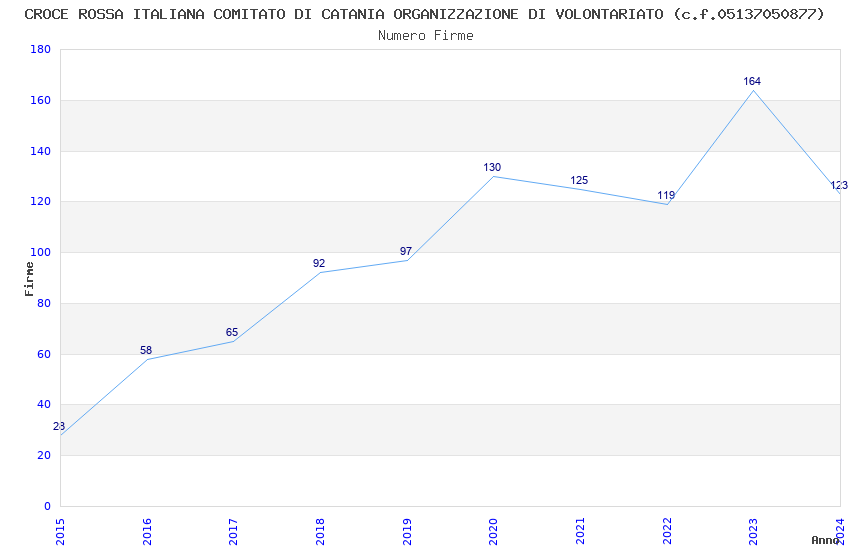
Task: Click the data label 125 for 2021
Action: tap(579, 180)
